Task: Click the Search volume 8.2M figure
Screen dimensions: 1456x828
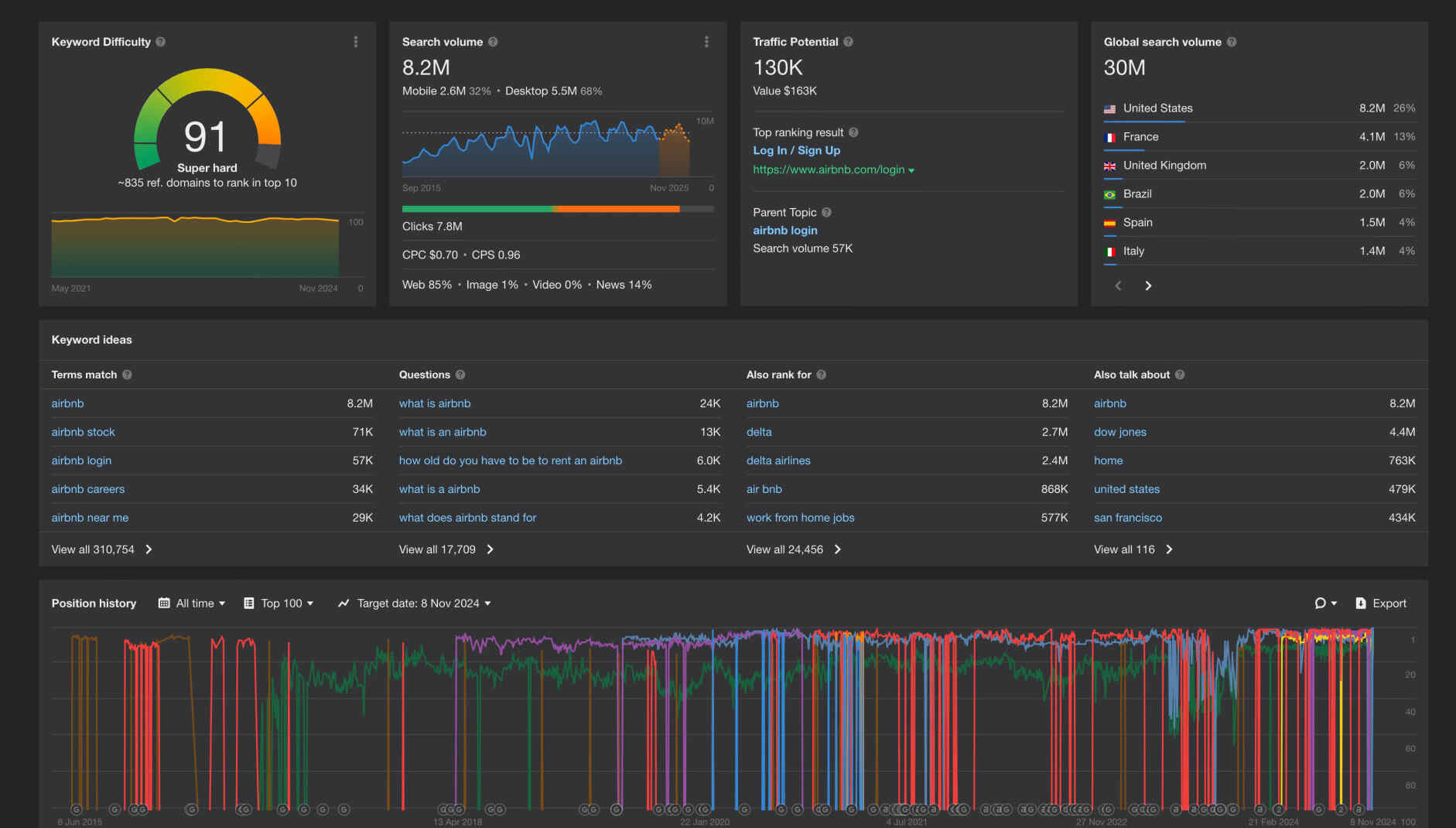Action: point(426,68)
